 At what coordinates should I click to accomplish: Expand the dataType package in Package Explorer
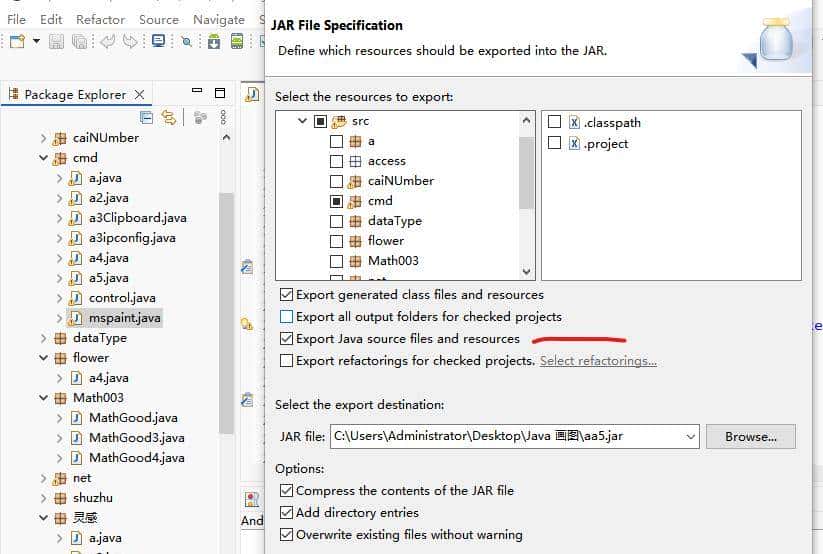tap(44, 338)
